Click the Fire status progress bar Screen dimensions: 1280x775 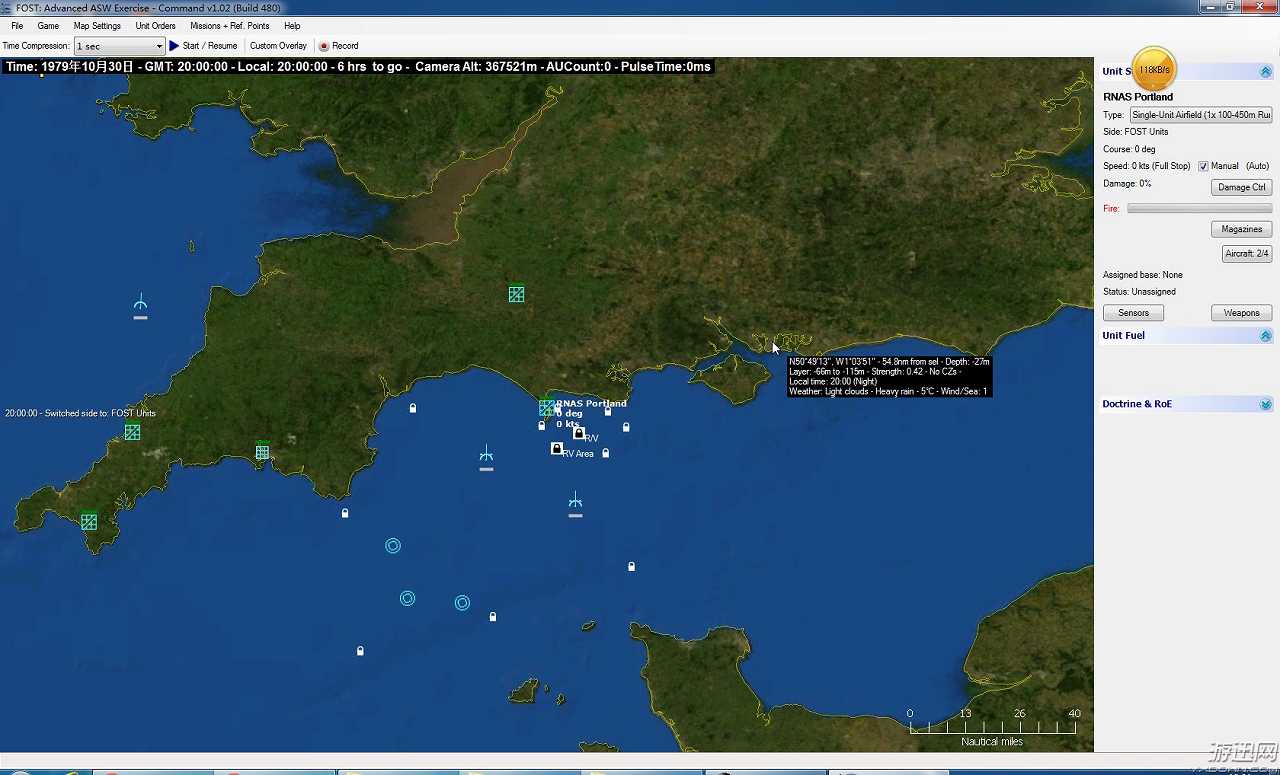[x=1200, y=209]
